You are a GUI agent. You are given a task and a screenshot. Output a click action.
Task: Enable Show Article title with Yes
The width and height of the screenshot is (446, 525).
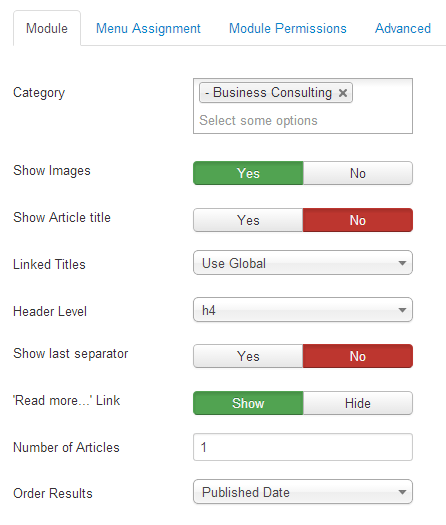tap(248, 220)
